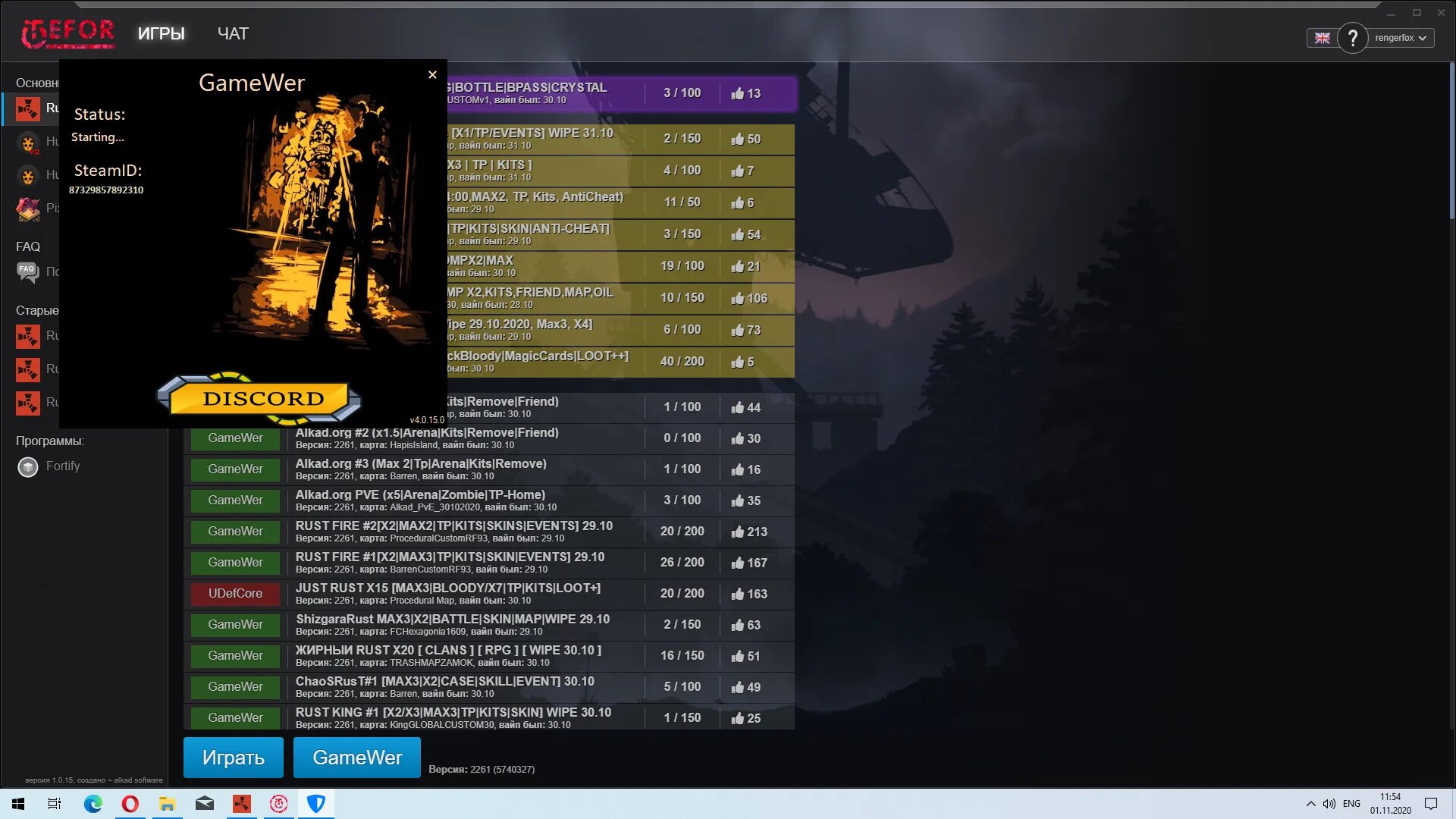Click the help question mark icon
The image size is (1456, 819).
pos(1352,38)
